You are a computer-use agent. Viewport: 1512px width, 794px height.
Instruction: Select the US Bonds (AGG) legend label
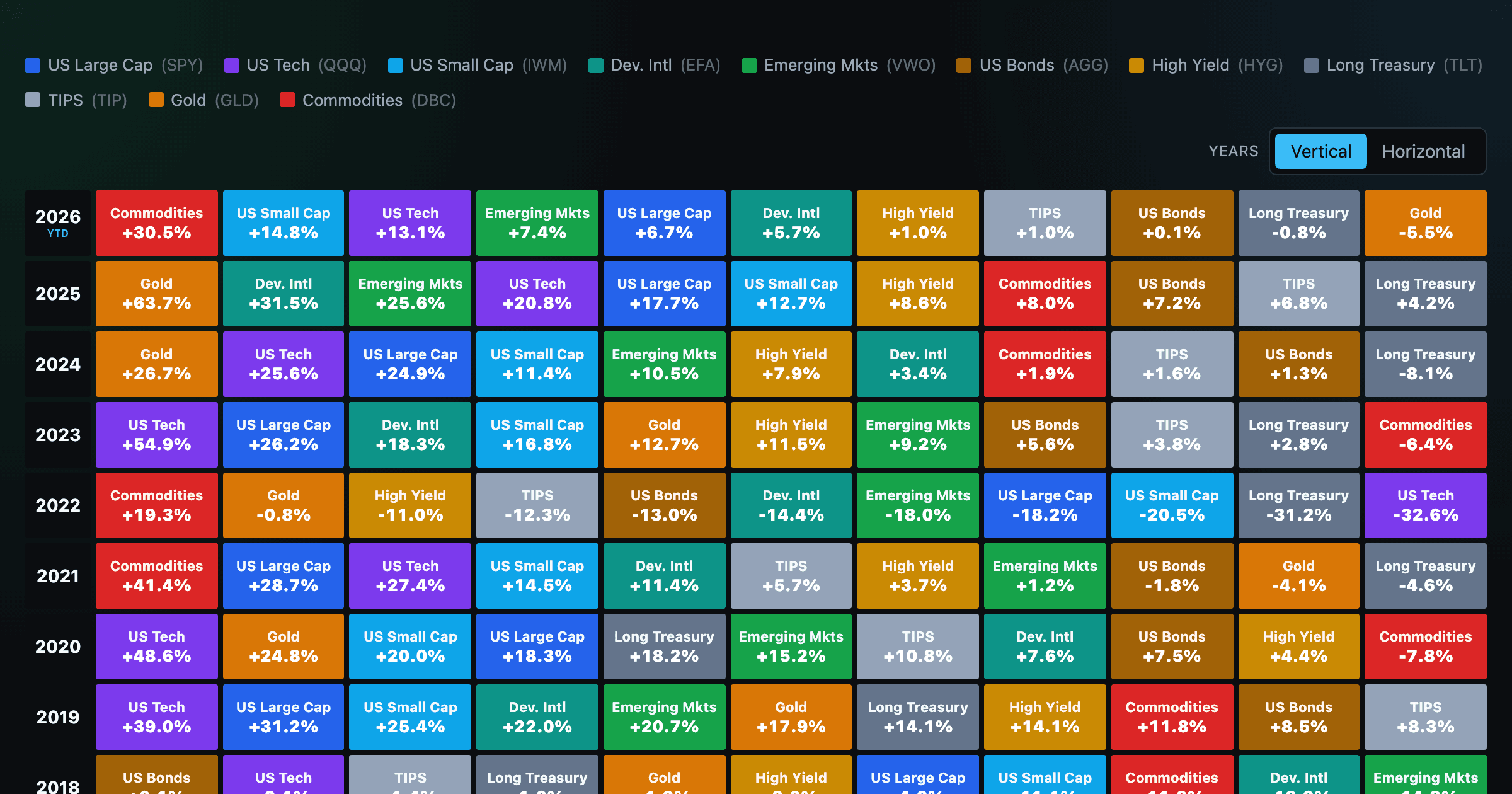pyautogui.click(x=1044, y=66)
